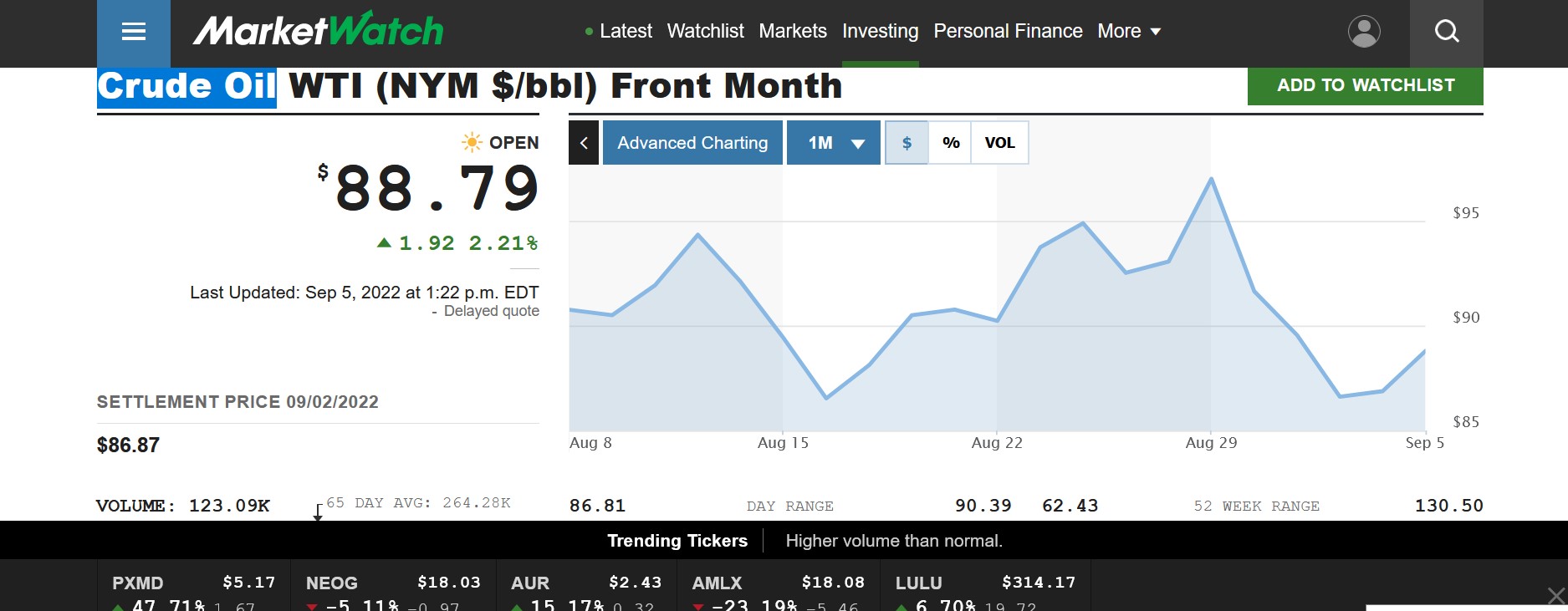The width and height of the screenshot is (1568, 611).
Task: Go to Personal Finance section
Action: coord(1008,32)
